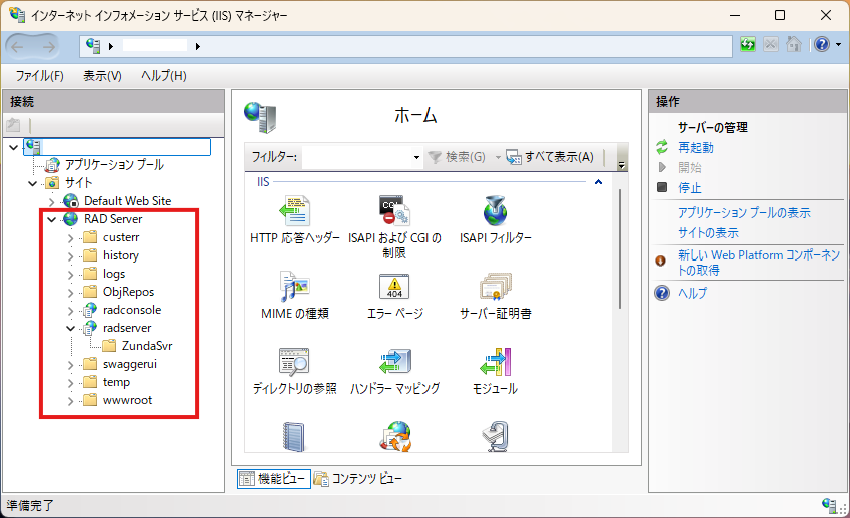The width and height of the screenshot is (850, 518).
Task: Open the フィルター combo box dropdown
Action: pos(416,157)
